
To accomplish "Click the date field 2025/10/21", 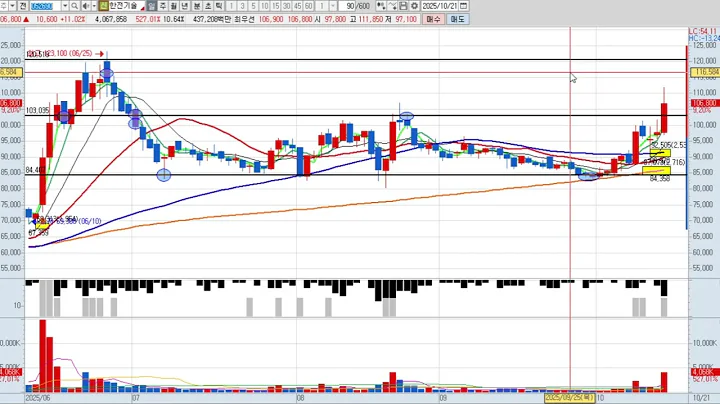I will click(x=440, y=6).
